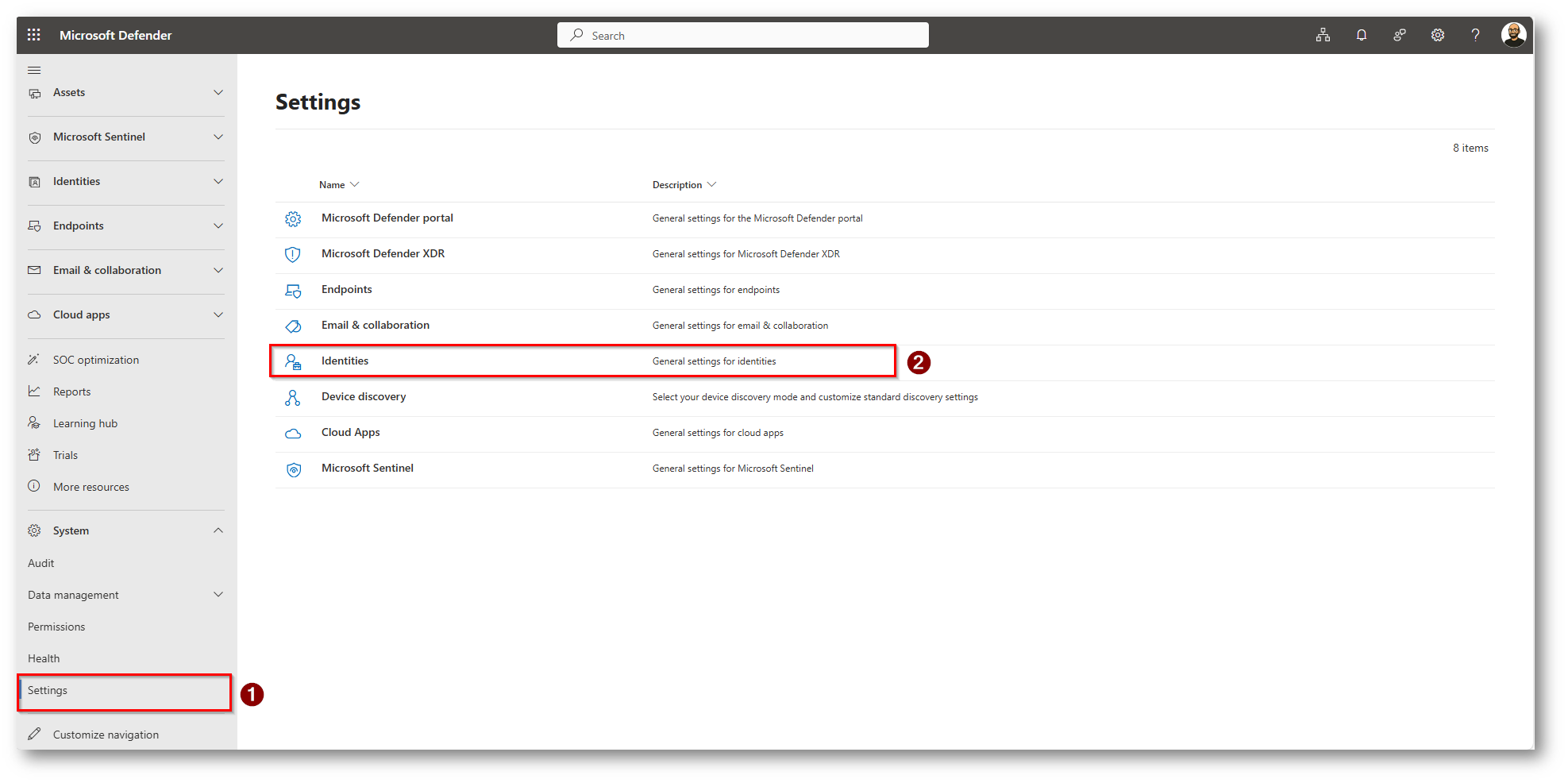The width and height of the screenshot is (1568, 783).
Task: Click the Identities icon in sidebar
Action: [x=34, y=182]
